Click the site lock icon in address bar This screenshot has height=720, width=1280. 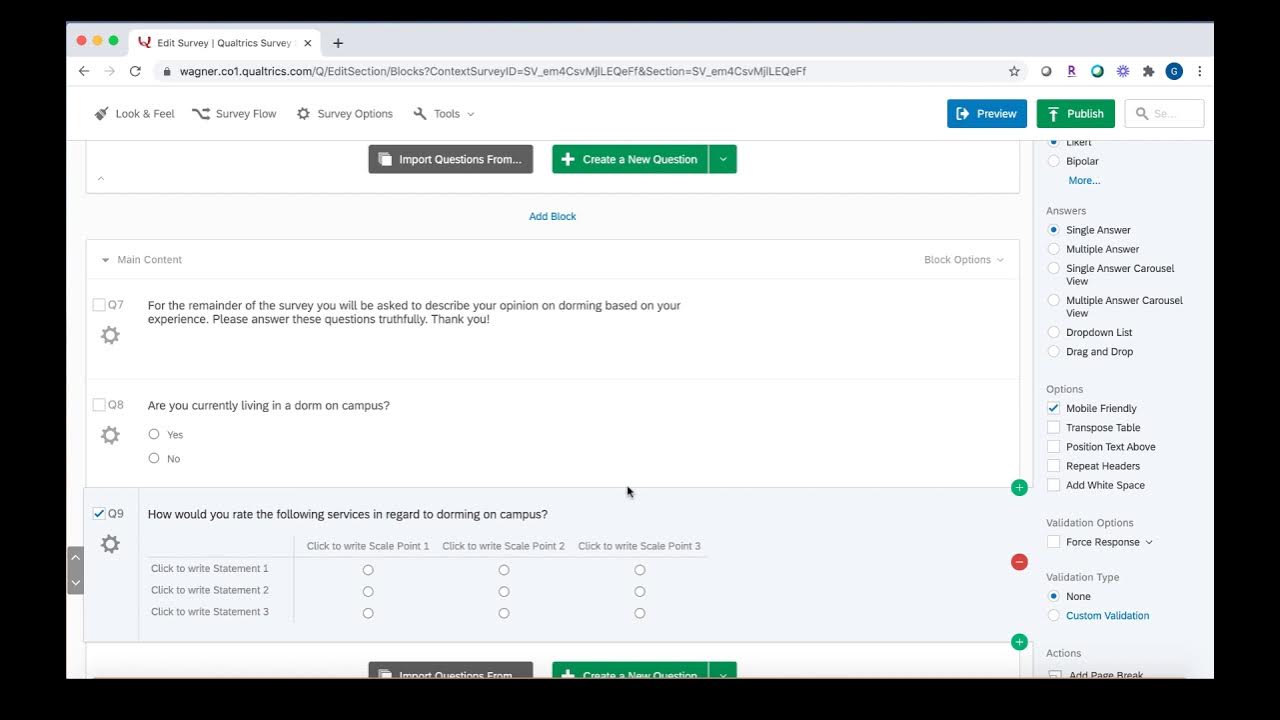pos(167,71)
